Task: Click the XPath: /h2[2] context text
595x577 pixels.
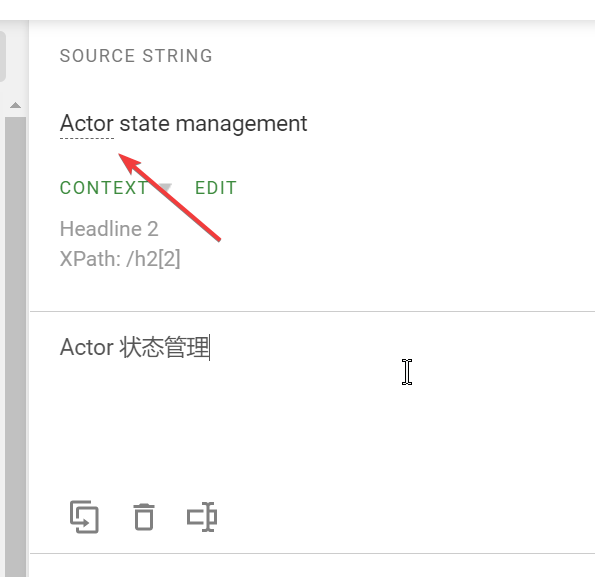Action: [120, 259]
